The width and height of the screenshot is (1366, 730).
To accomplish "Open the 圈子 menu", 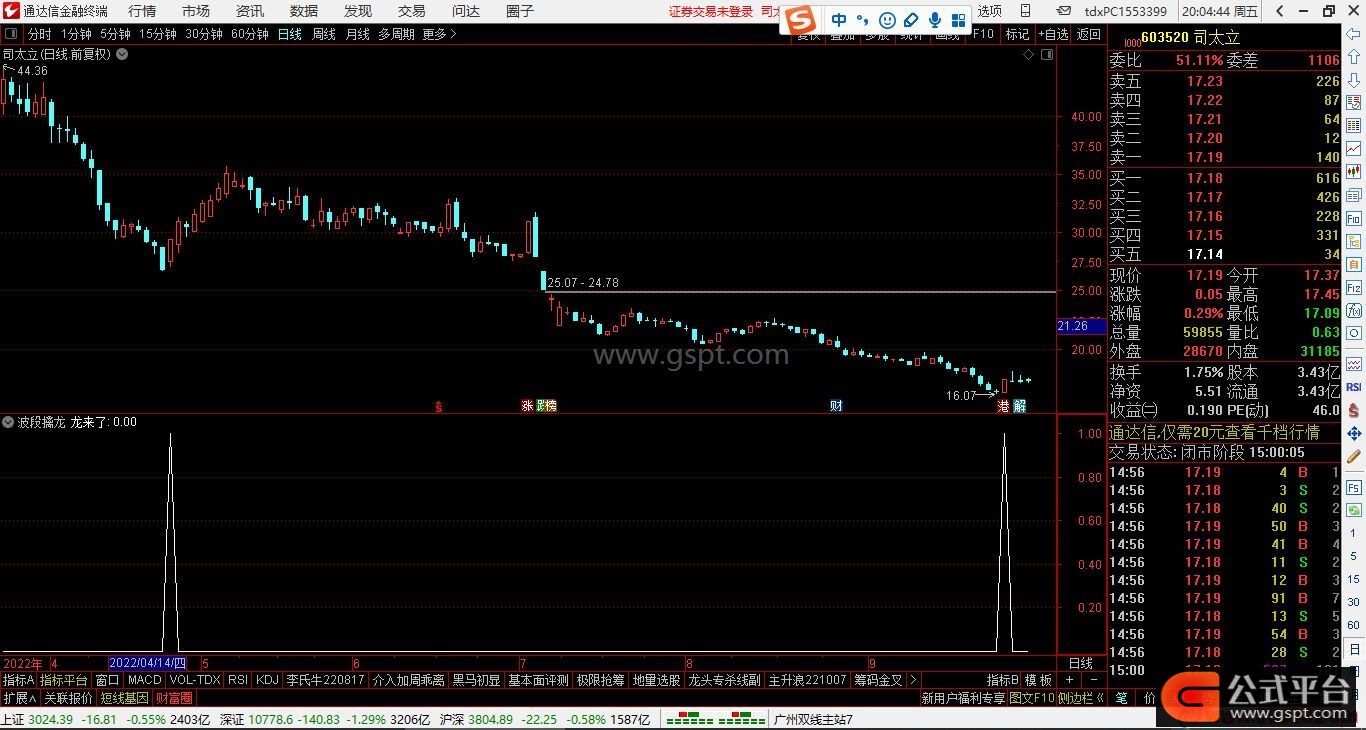I will tap(520, 11).
